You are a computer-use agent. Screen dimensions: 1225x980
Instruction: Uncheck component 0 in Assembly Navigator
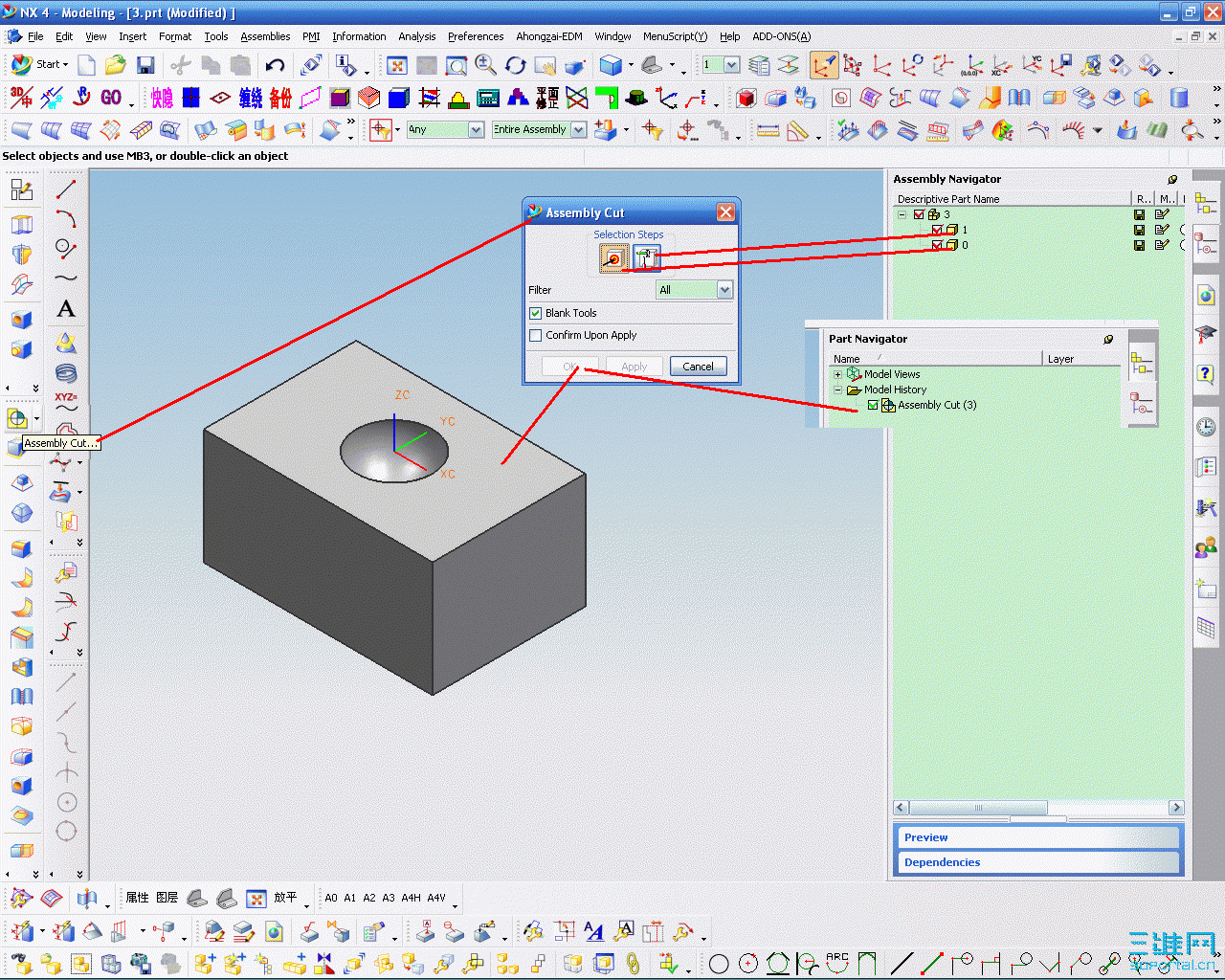[937, 245]
